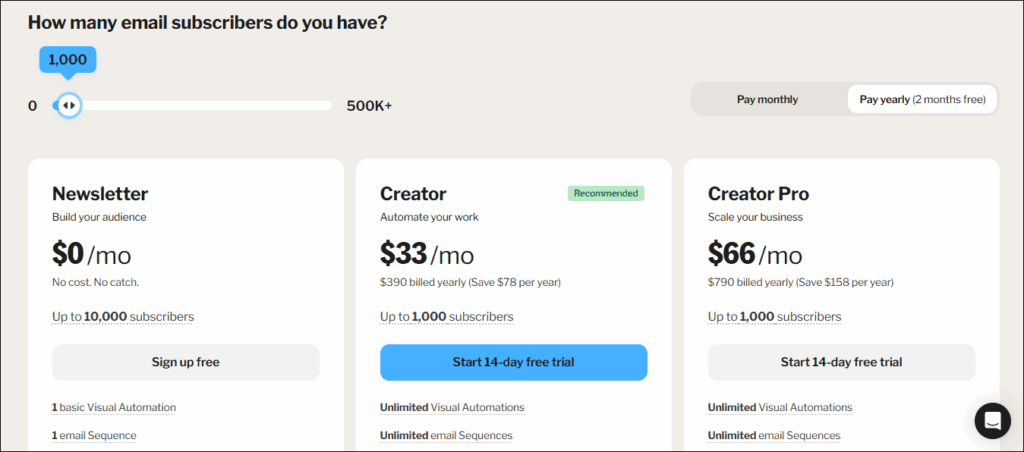
Task: Click '1 email Sequence' feature link
Action: 94,435
